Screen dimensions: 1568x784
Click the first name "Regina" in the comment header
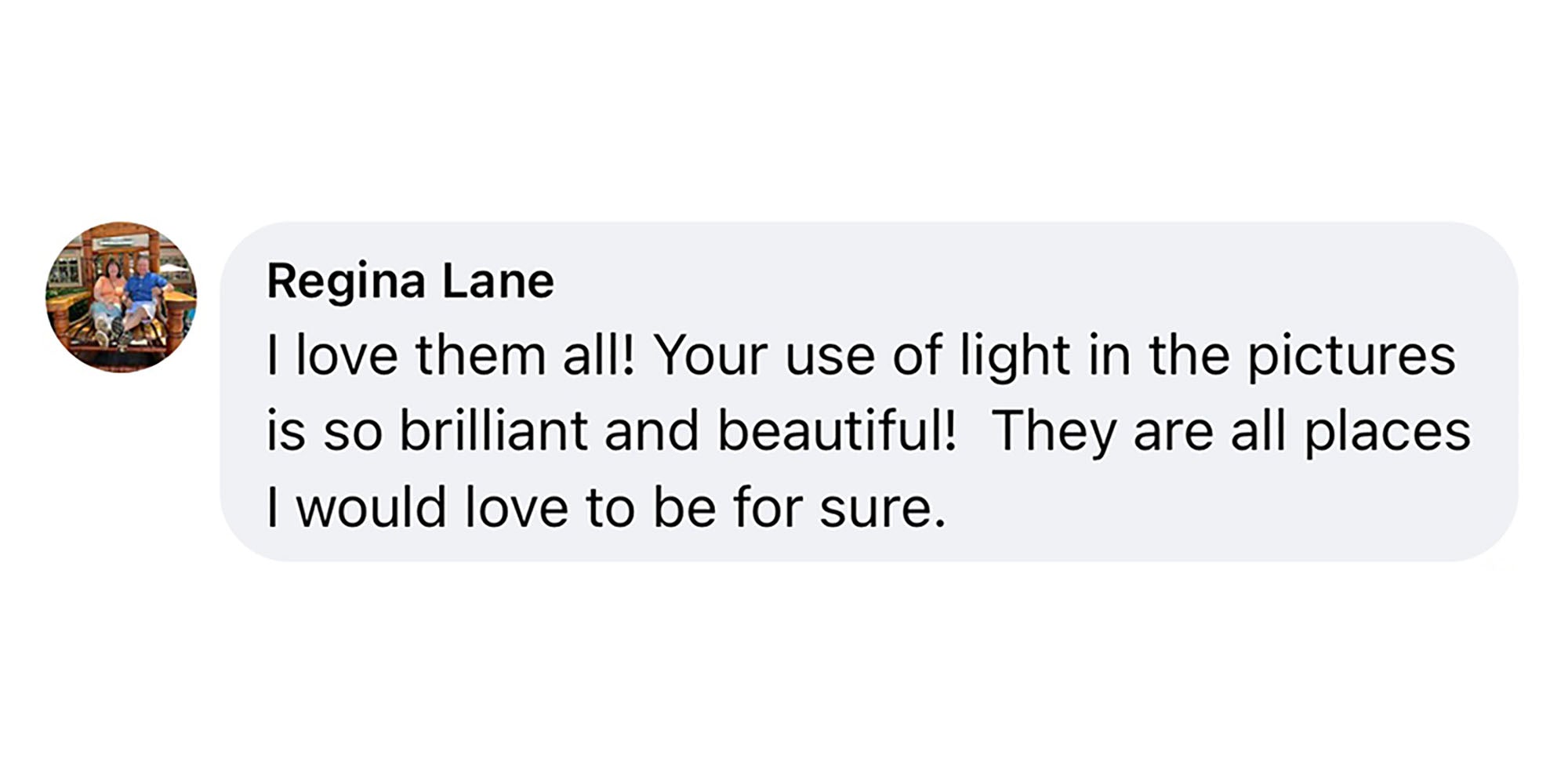point(346,281)
